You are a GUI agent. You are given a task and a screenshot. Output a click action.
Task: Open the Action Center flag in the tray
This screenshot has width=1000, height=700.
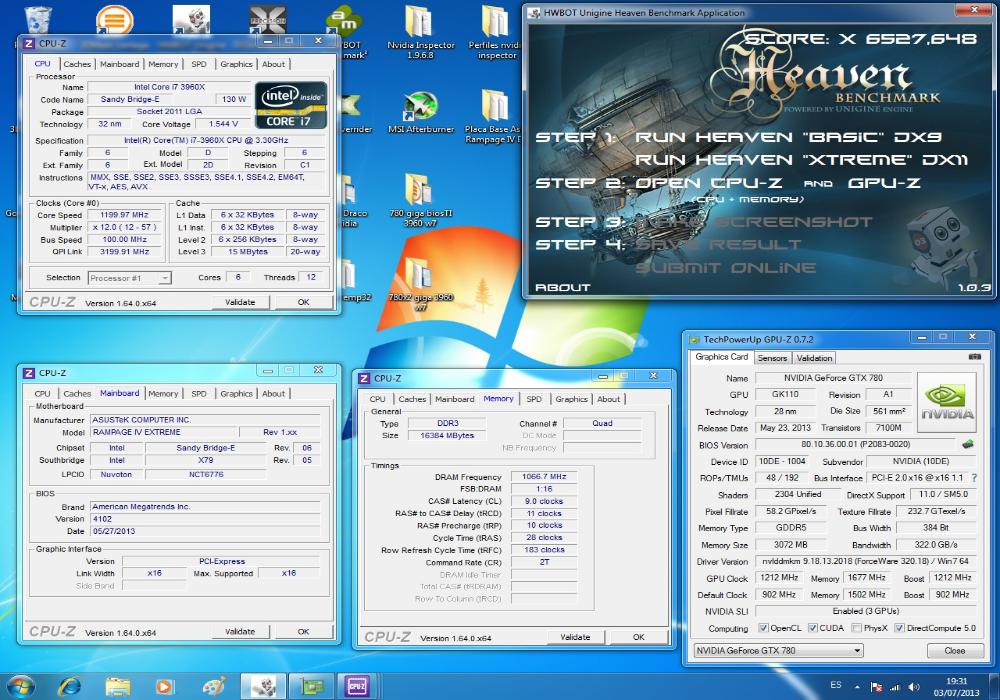pos(877,687)
